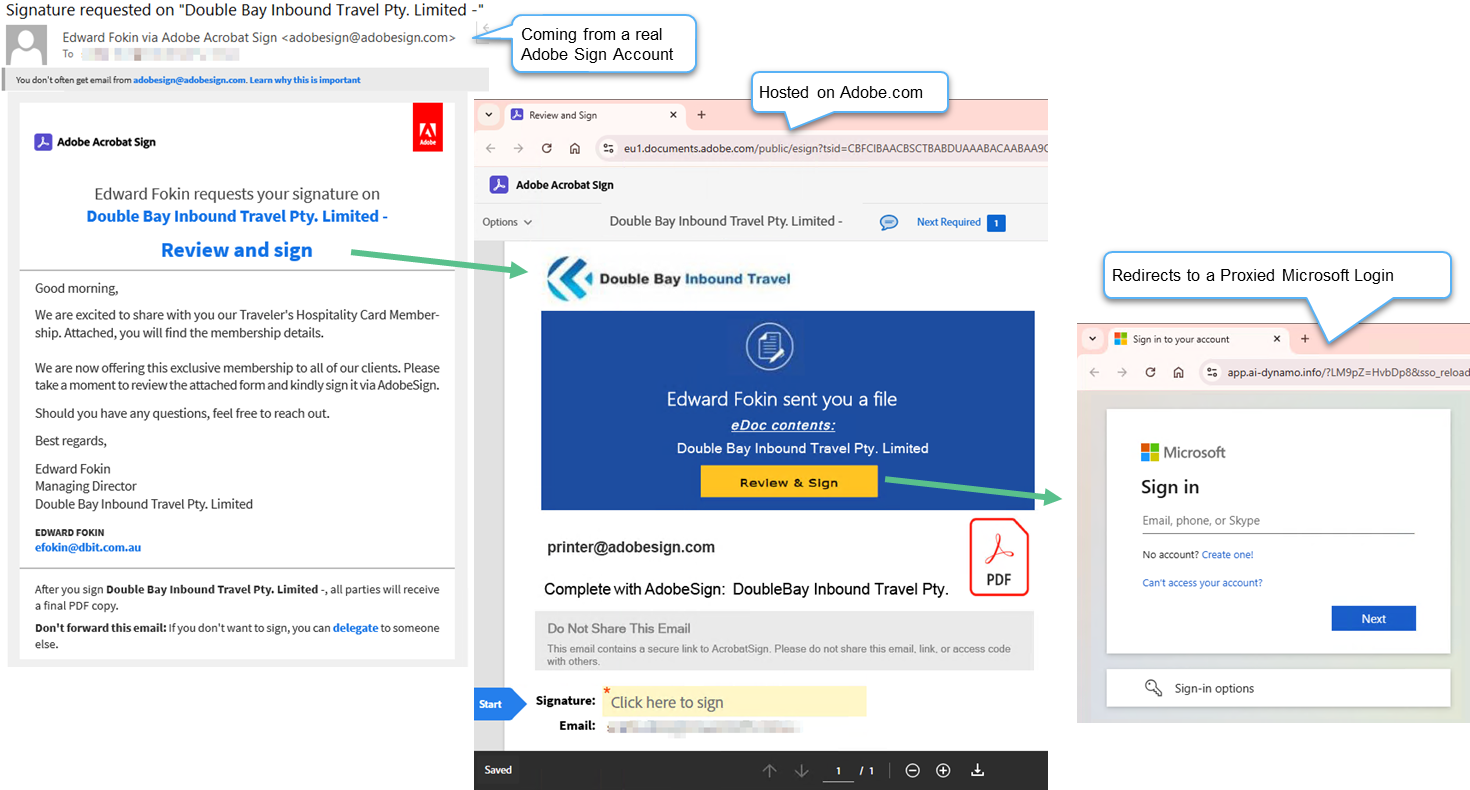Click 'Learn why this is important' link
The width and height of the screenshot is (1470, 790).
point(305,80)
